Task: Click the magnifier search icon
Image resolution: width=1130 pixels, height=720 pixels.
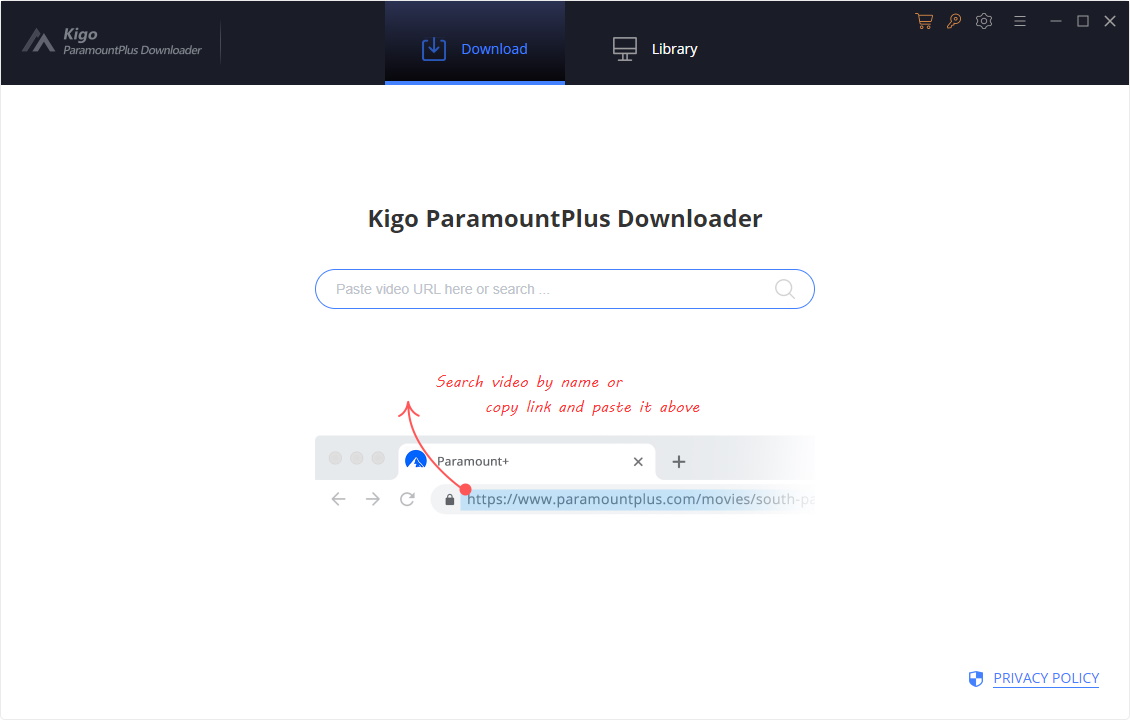Action: (785, 289)
